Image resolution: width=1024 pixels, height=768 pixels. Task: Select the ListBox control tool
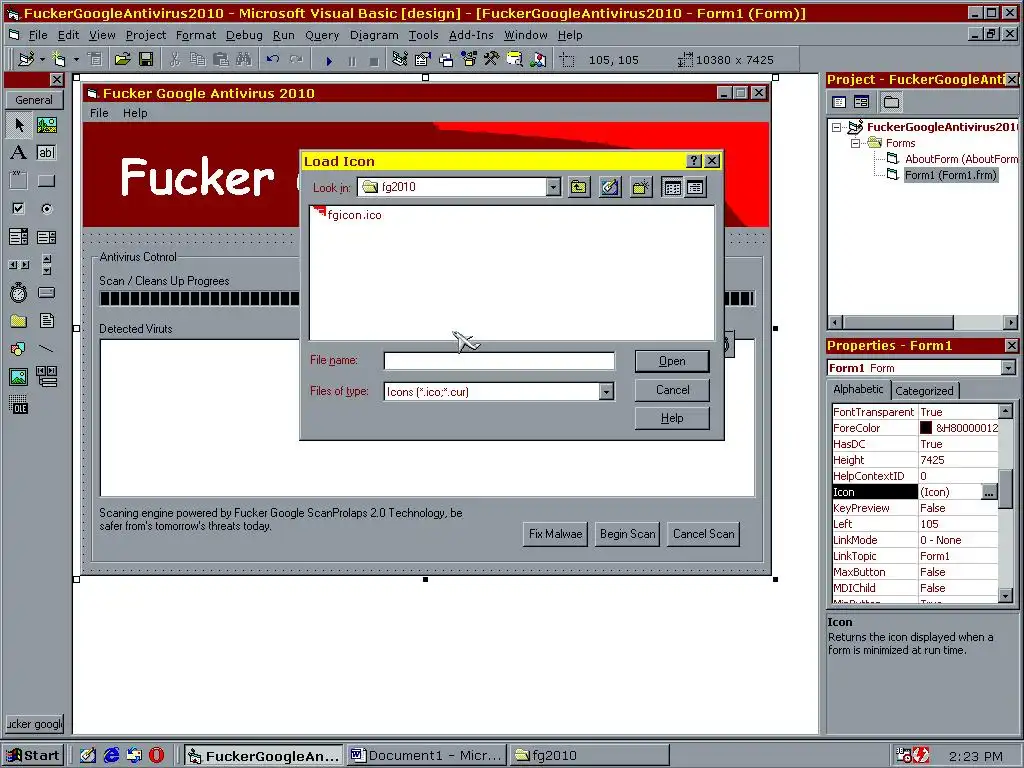pos(46,236)
